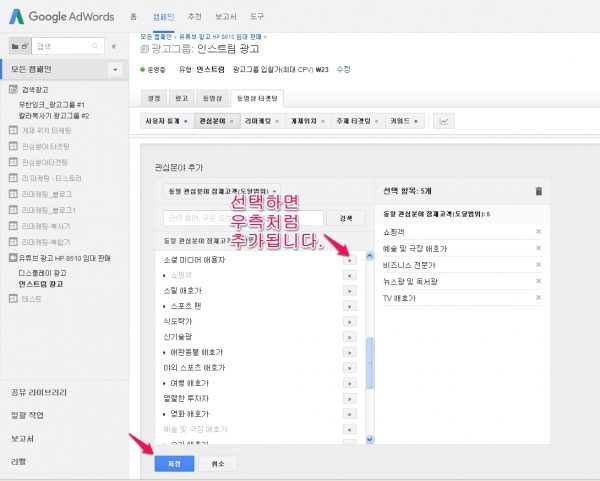
Task: Expand the 스포츠 팬 category
Action: 165,306
